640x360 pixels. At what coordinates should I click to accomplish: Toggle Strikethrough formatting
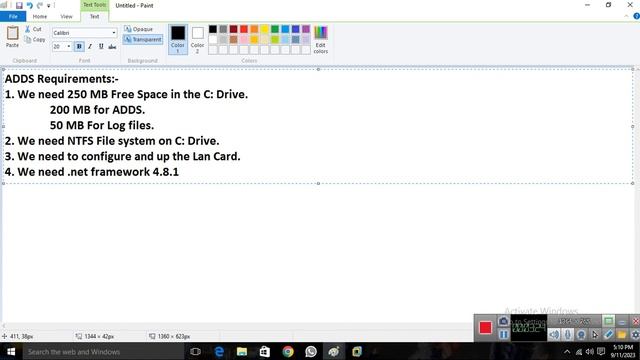(112, 47)
